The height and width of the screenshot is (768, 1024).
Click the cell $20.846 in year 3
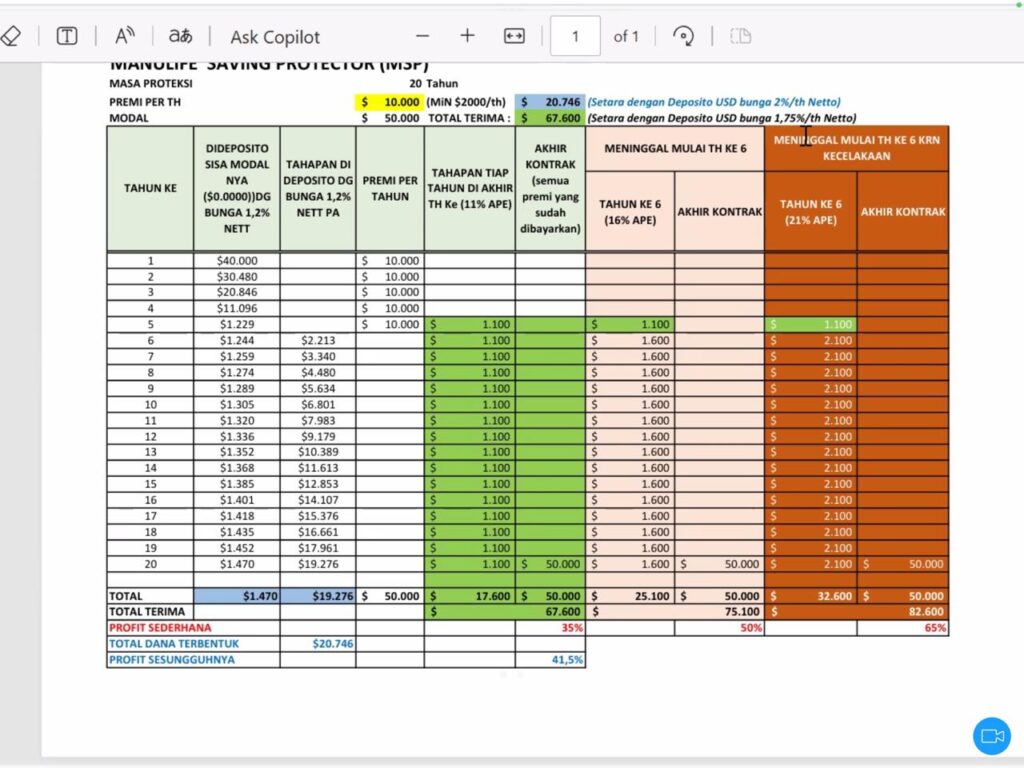tap(237, 292)
